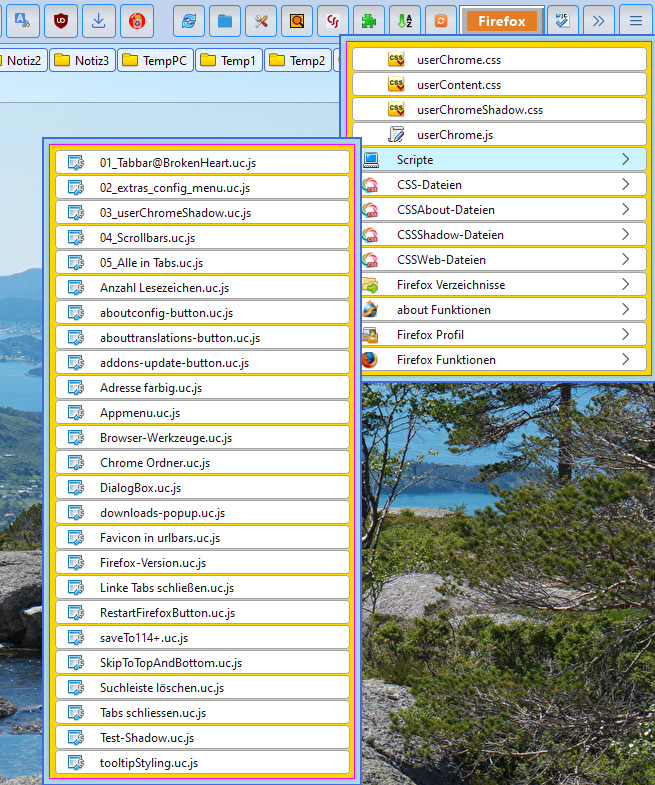Open the Notiz3 bookmark folder

point(82,61)
